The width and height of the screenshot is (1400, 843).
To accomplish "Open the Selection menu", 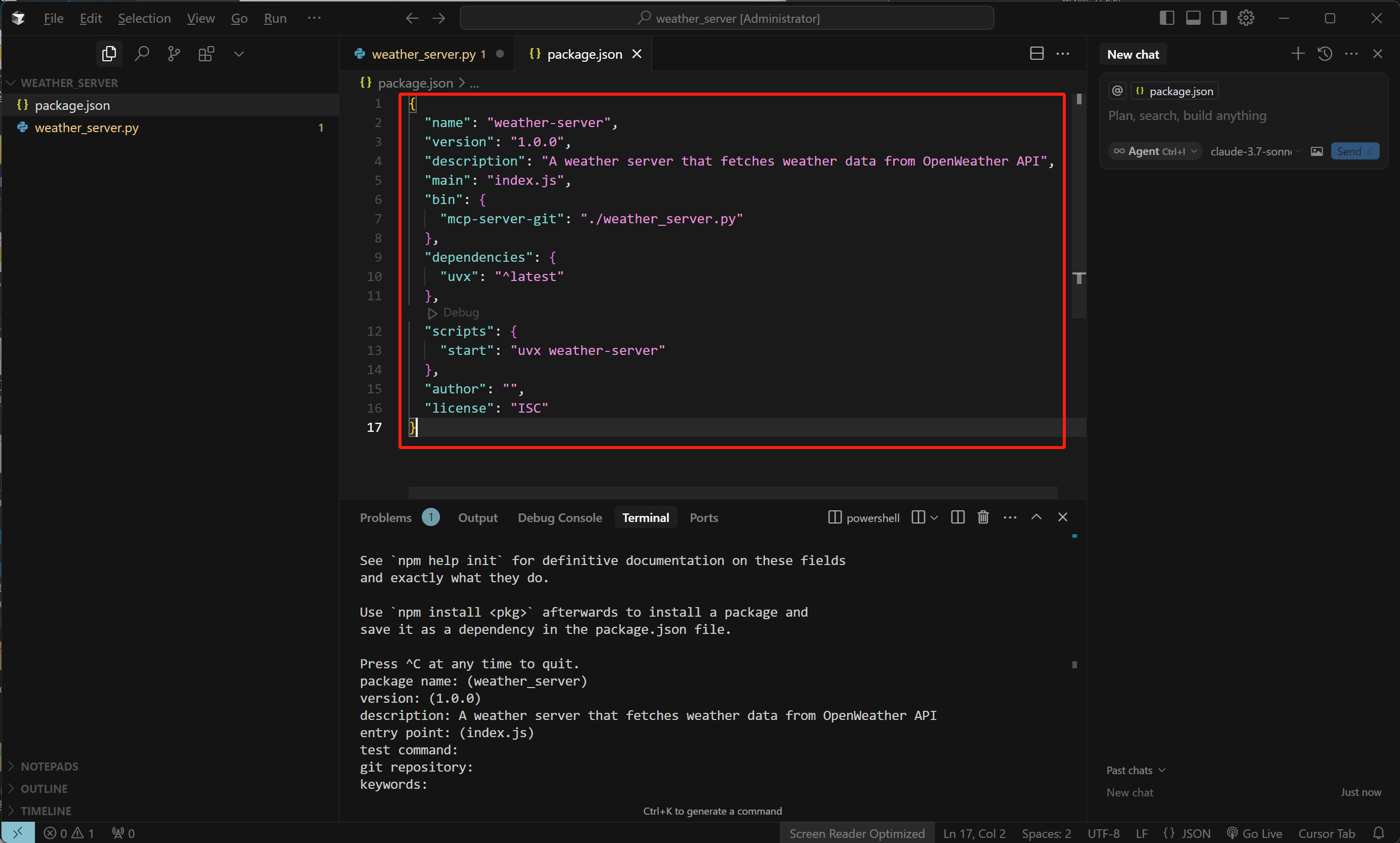I will (144, 18).
